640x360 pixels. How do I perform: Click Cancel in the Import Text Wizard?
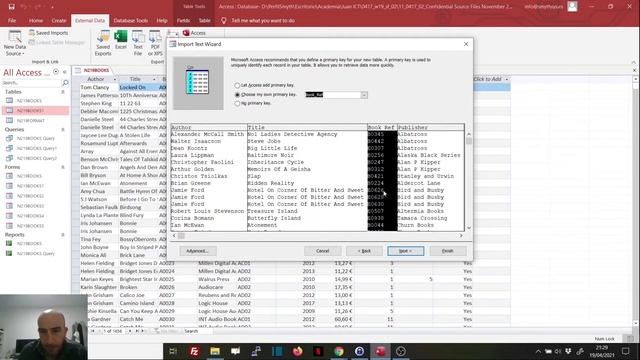click(322, 251)
